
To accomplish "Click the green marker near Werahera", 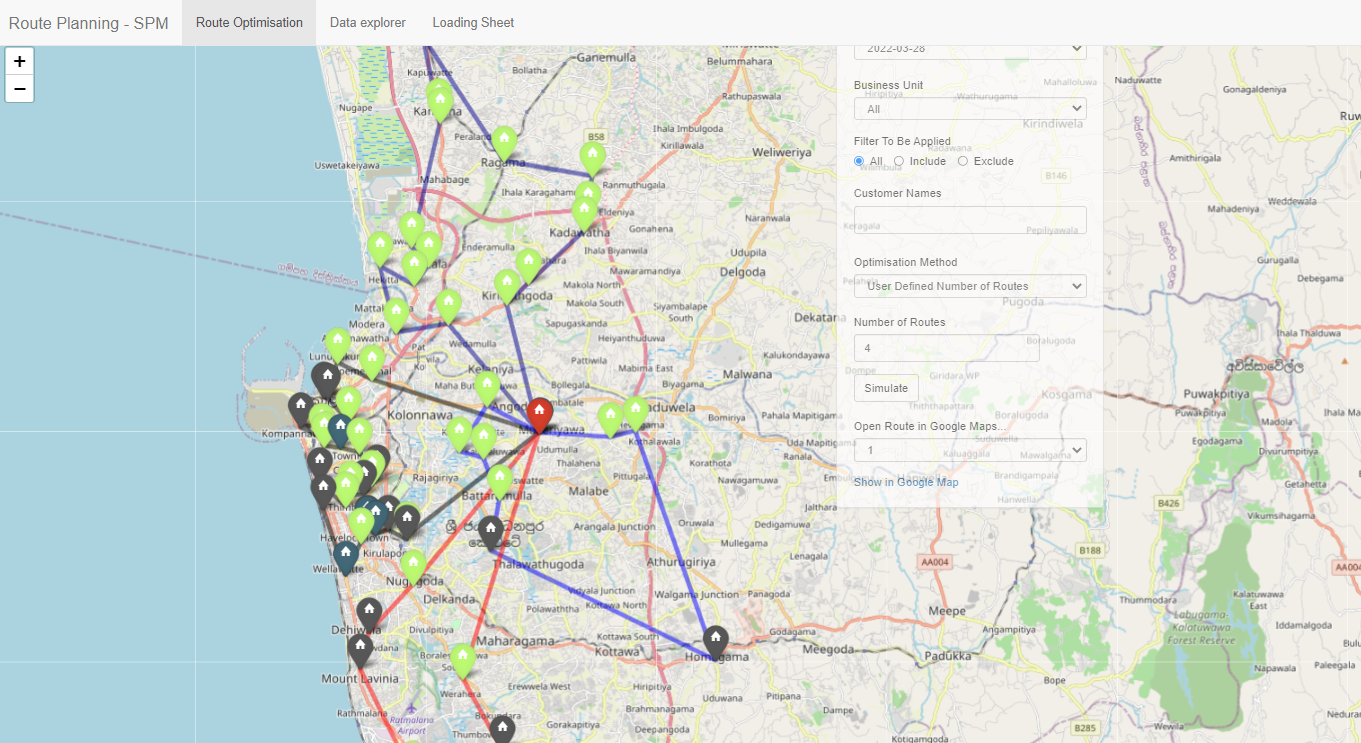I will (x=462, y=660).
